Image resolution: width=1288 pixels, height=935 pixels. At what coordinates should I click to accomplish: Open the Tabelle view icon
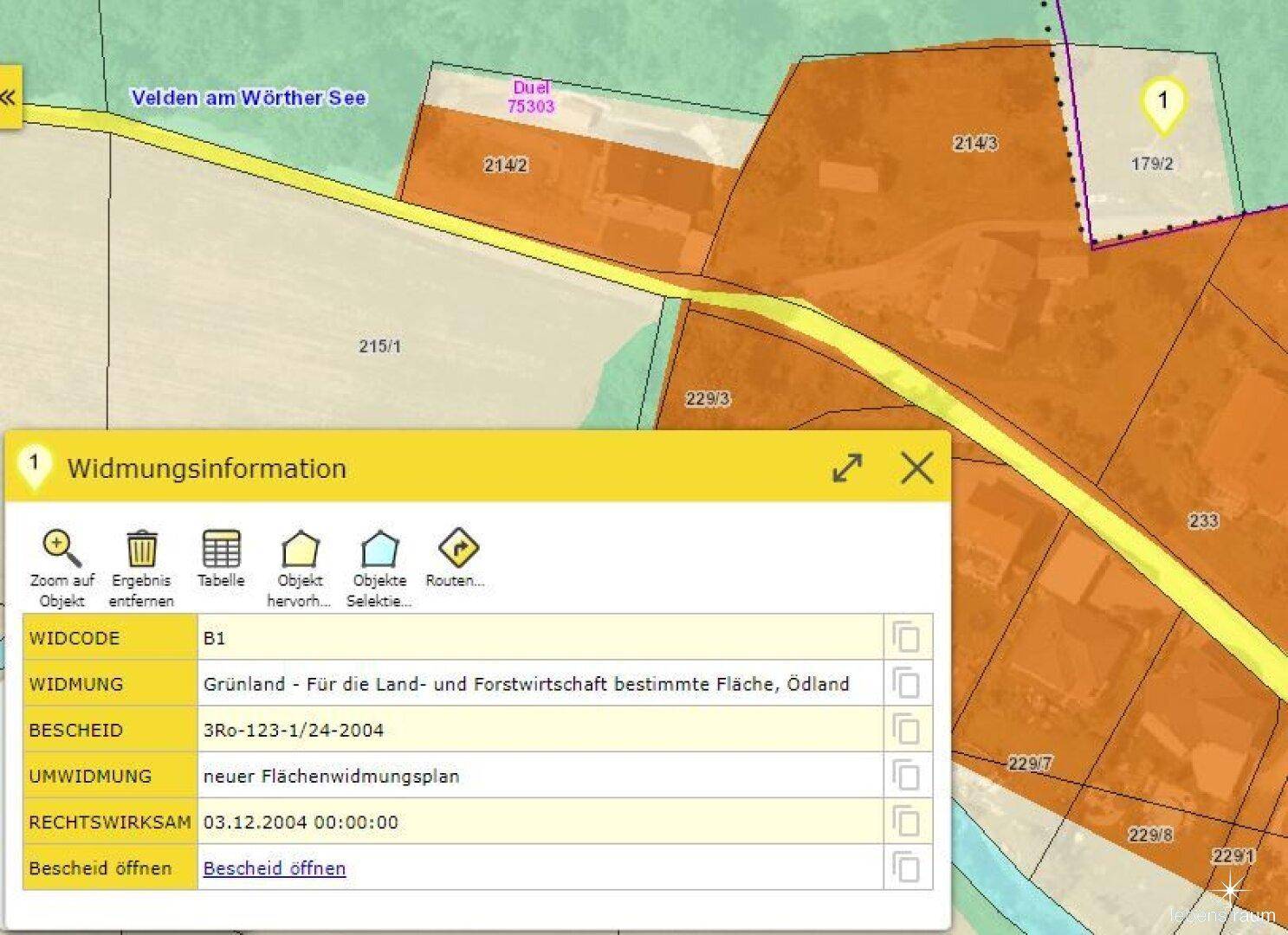click(221, 548)
